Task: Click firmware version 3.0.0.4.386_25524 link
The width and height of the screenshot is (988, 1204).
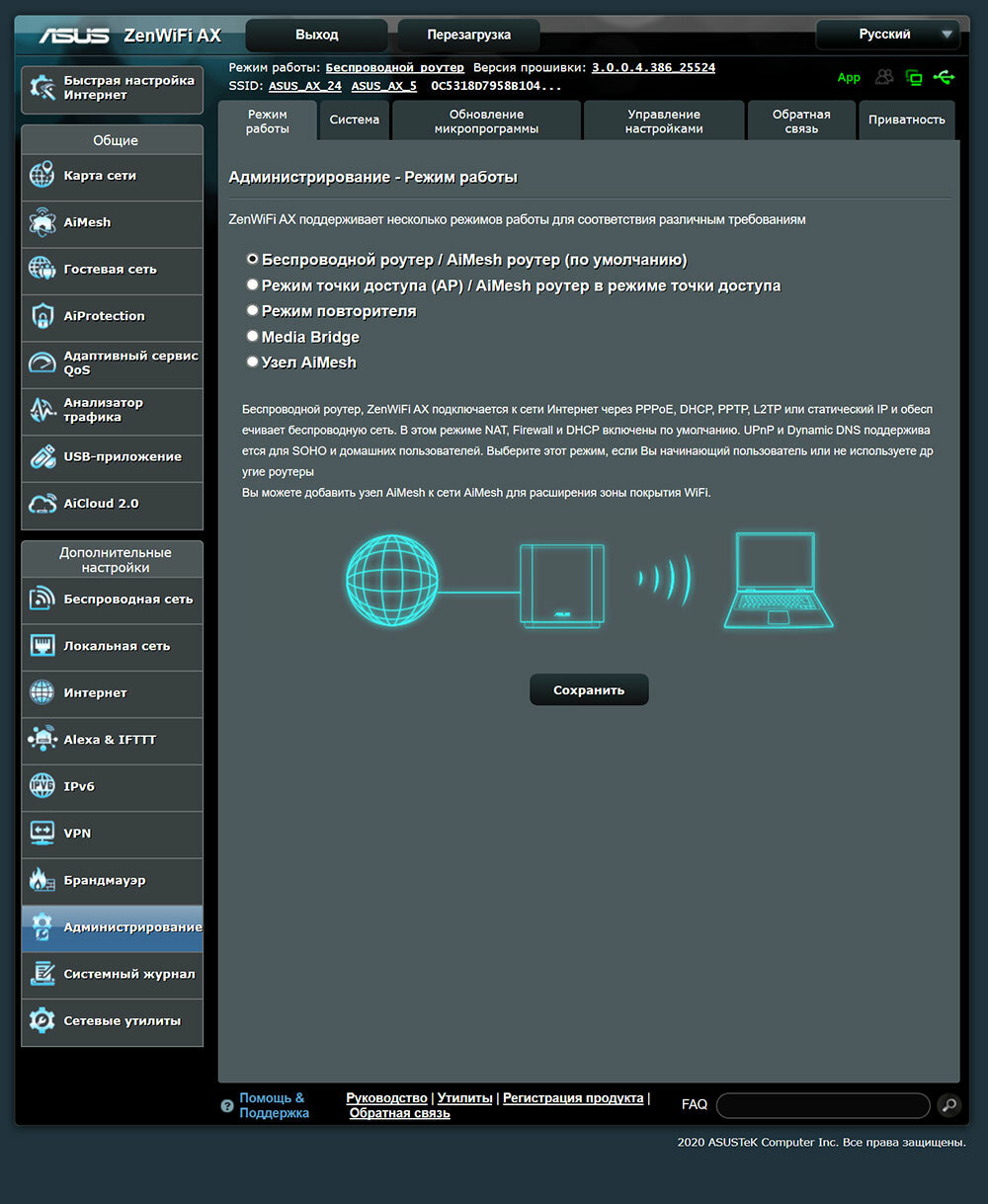Action: (653, 67)
